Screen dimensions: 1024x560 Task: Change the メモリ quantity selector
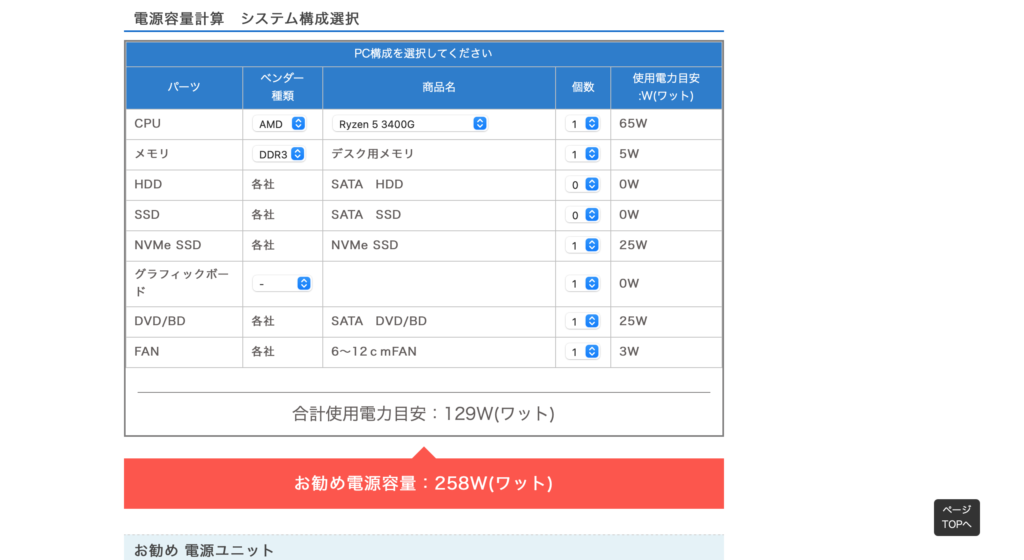click(x=582, y=154)
